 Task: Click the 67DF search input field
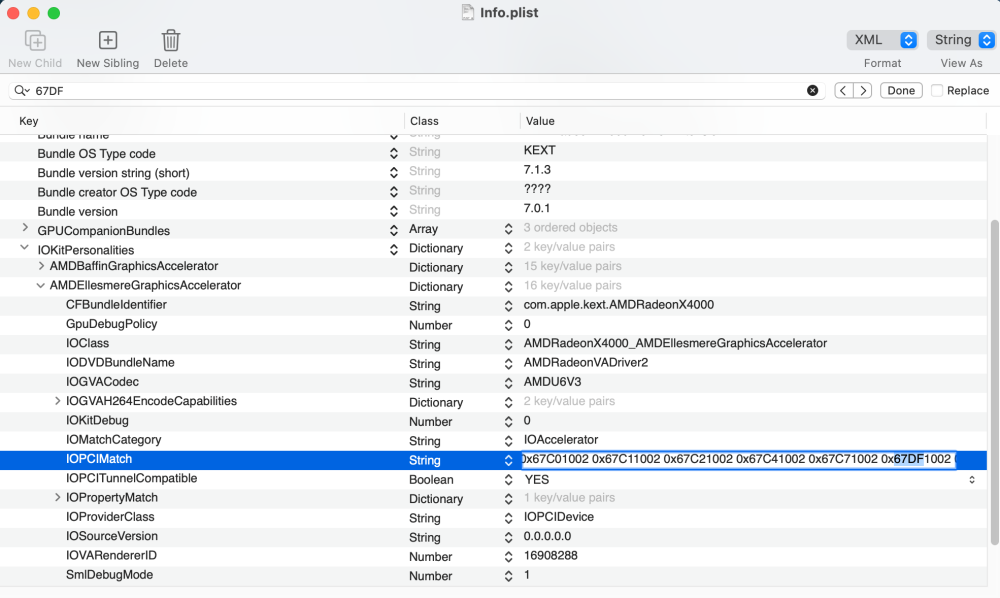click(x=418, y=91)
